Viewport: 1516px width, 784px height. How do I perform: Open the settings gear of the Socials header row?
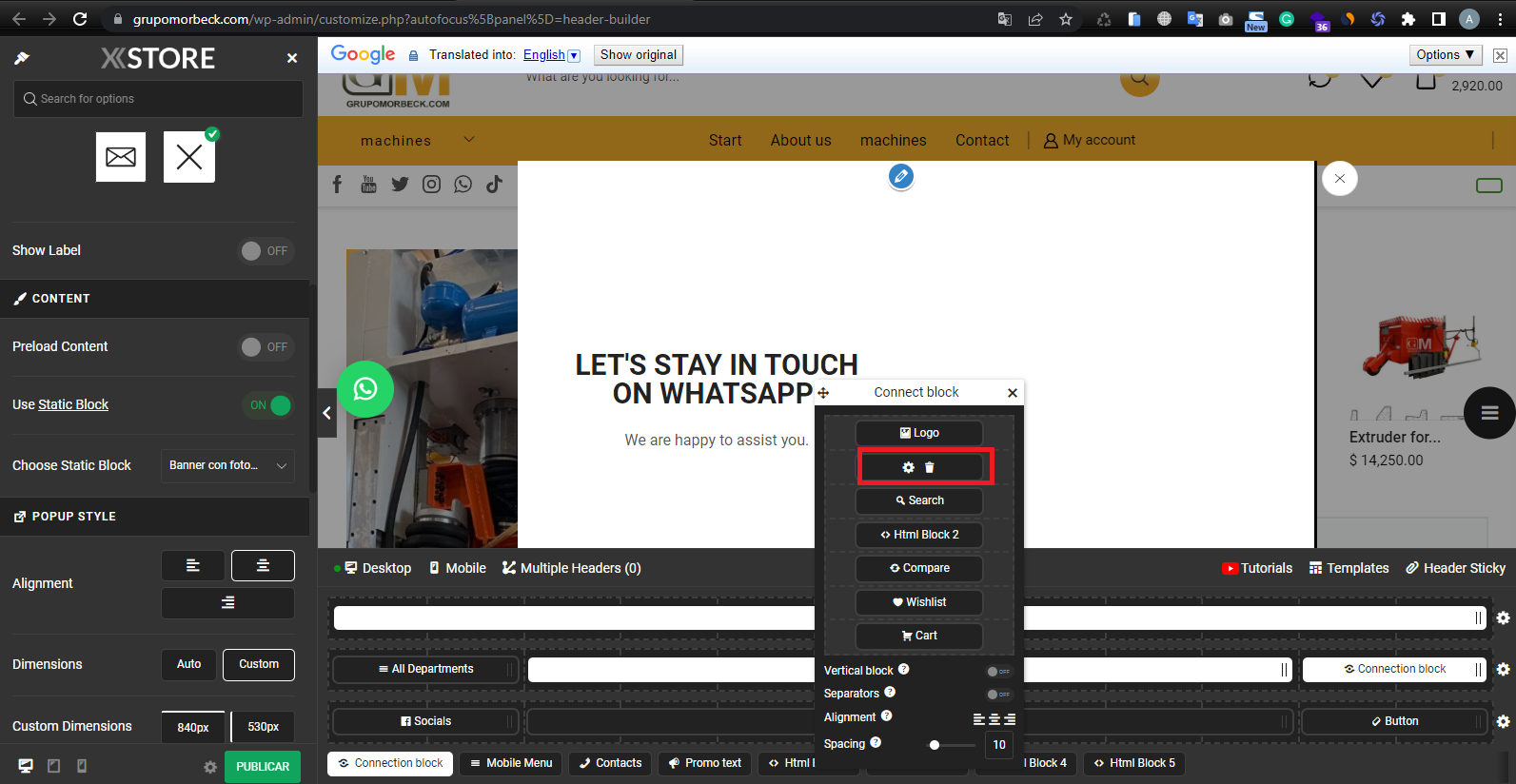tap(1503, 722)
